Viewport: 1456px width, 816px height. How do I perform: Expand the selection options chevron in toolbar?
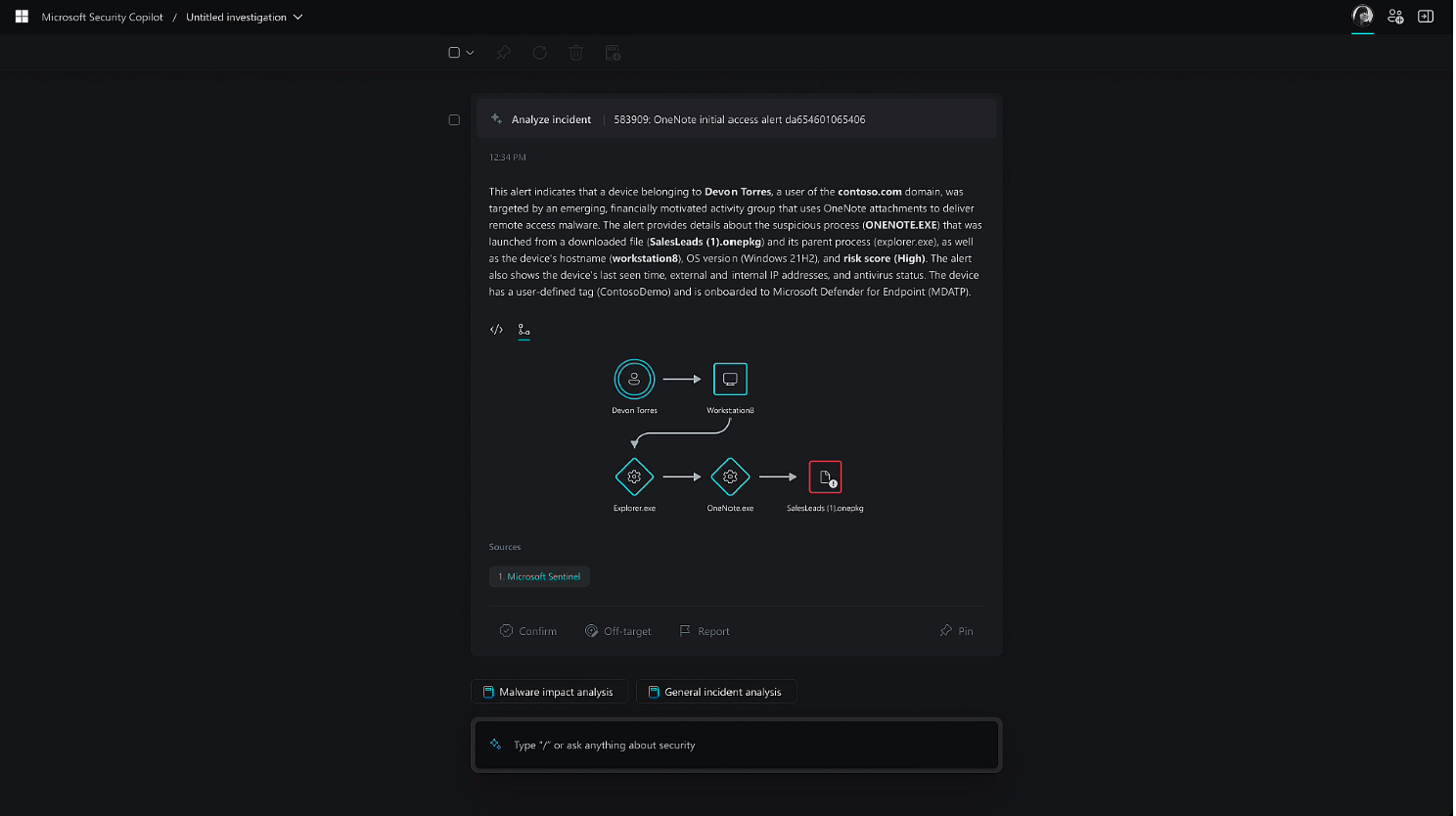[x=470, y=53]
